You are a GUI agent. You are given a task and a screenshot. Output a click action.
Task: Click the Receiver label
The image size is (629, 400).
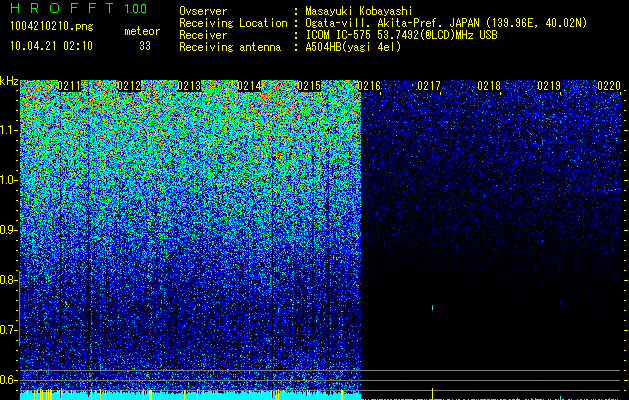click(203, 35)
